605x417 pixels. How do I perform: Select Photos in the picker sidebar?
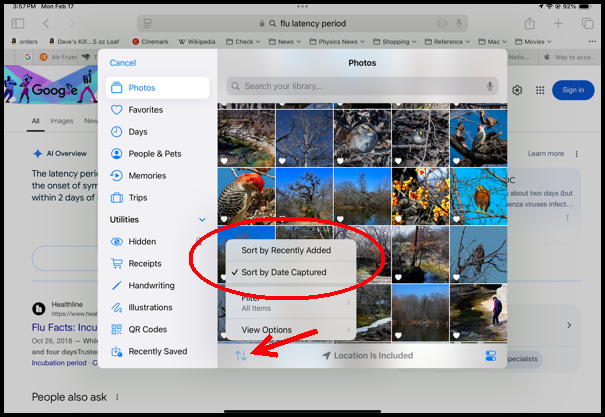[x=157, y=88]
